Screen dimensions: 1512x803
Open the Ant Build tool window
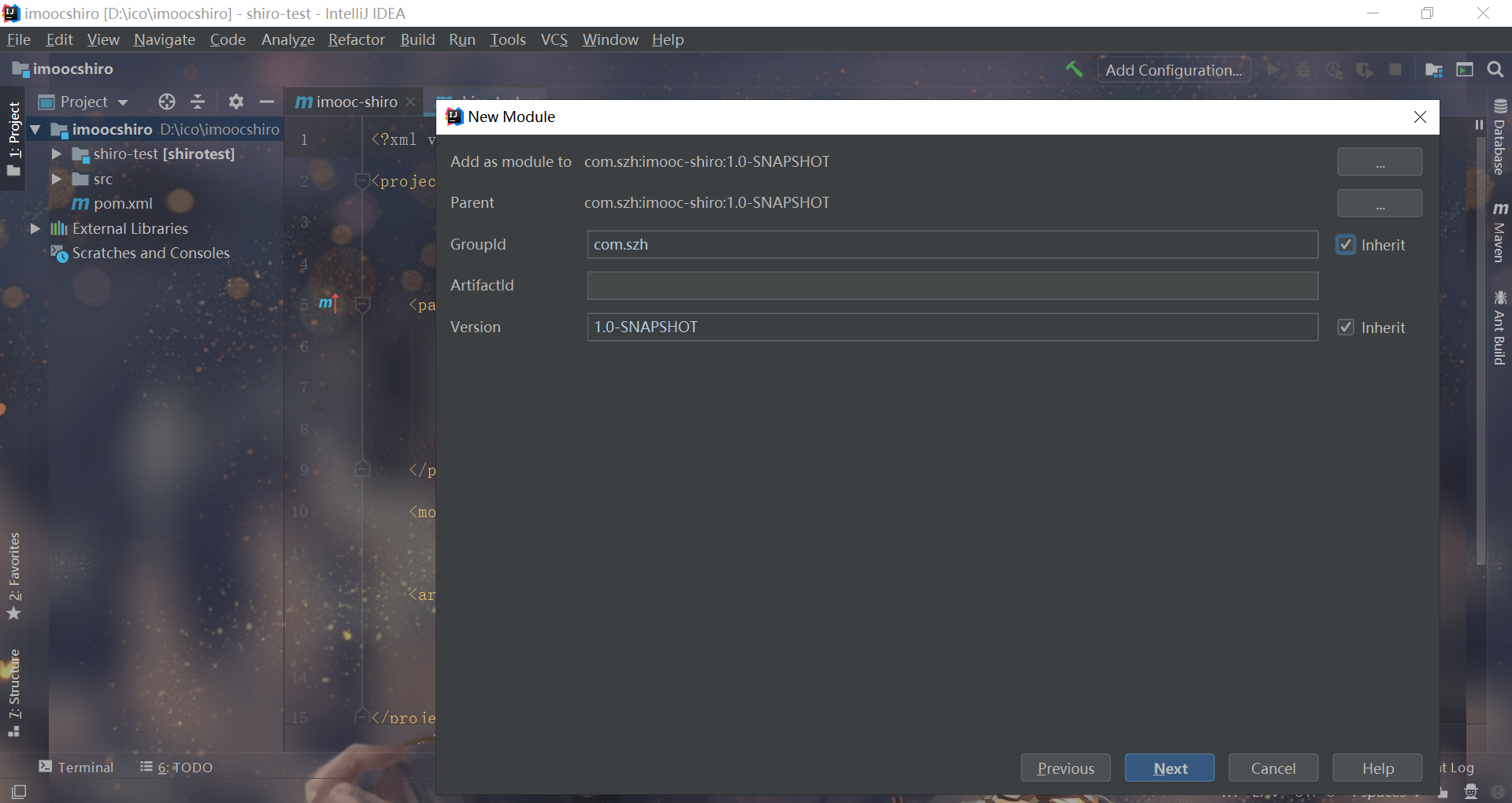click(1499, 328)
